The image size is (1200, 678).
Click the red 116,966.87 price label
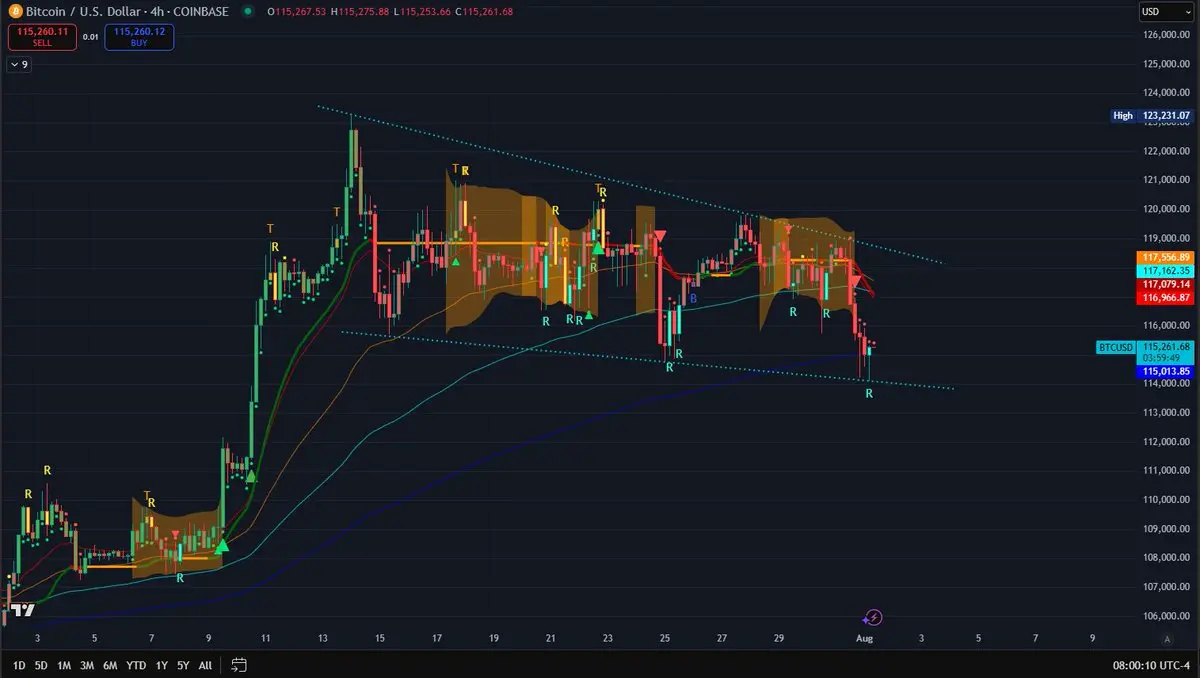(1165, 297)
